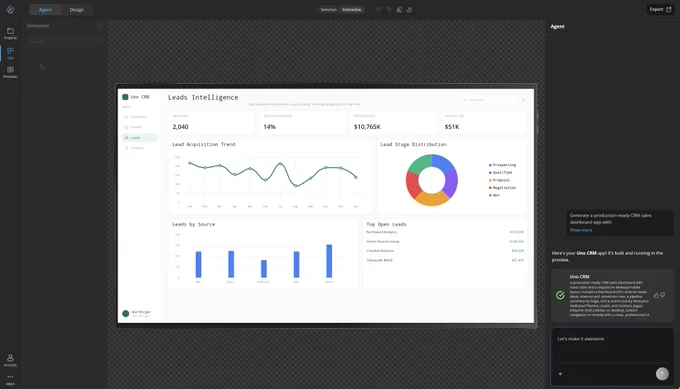Click the Uno CRM result card title
The width and height of the screenshot is (680, 389).
pyautogui.click(x=579, y=277)
